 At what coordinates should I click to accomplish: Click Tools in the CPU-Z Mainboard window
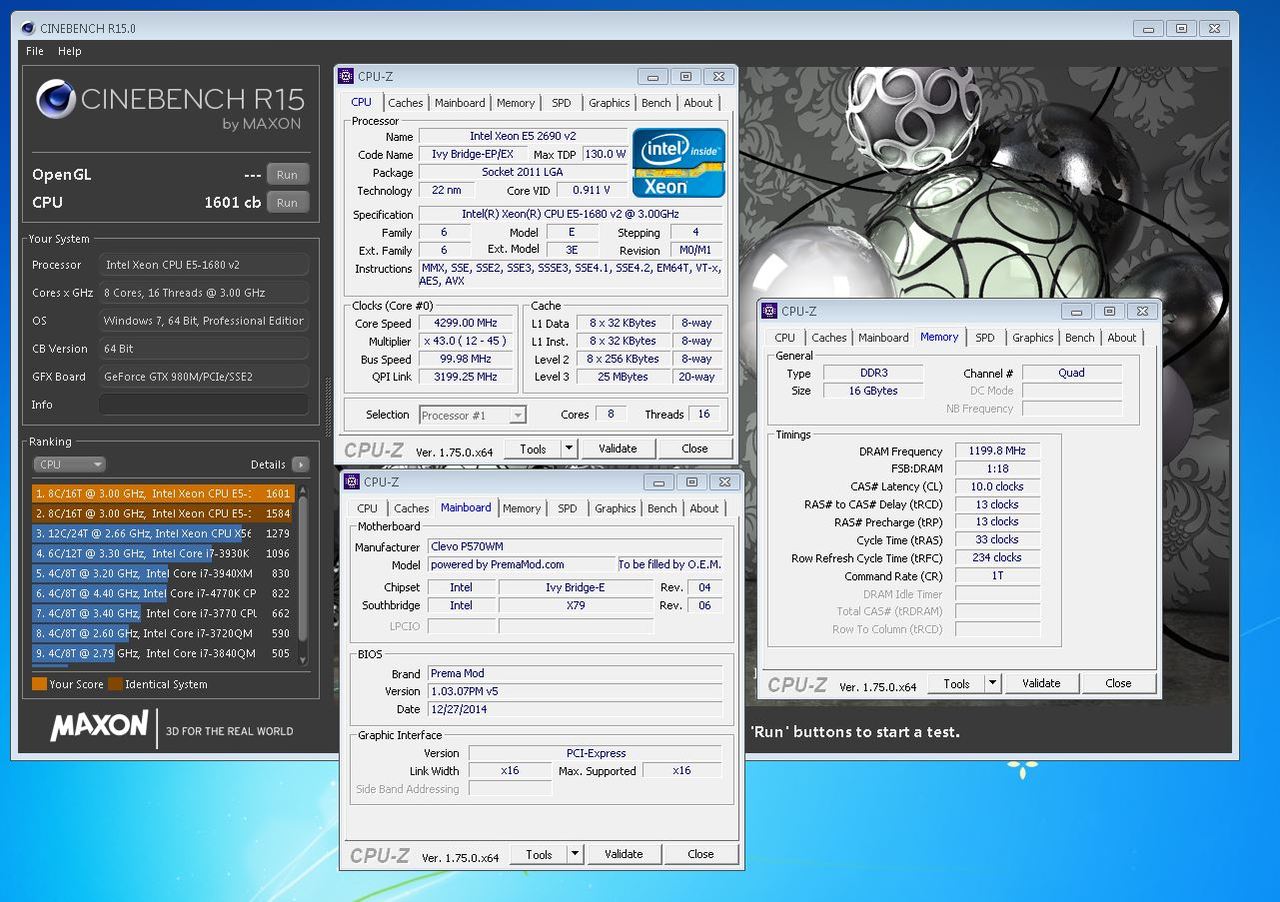tap(539, 855)
